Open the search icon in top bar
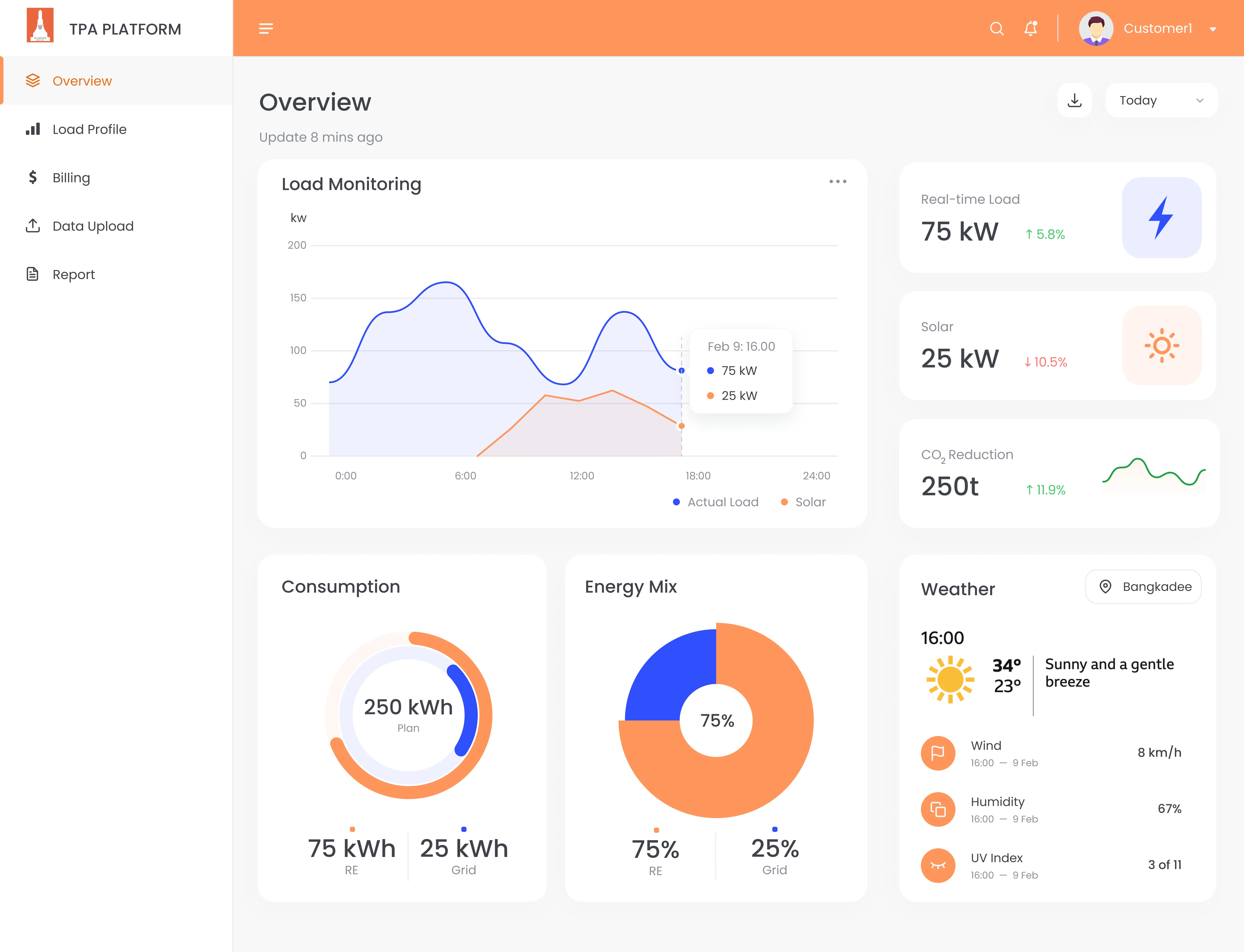This screenshot has height=952, width=1244. tap(996, 28)
